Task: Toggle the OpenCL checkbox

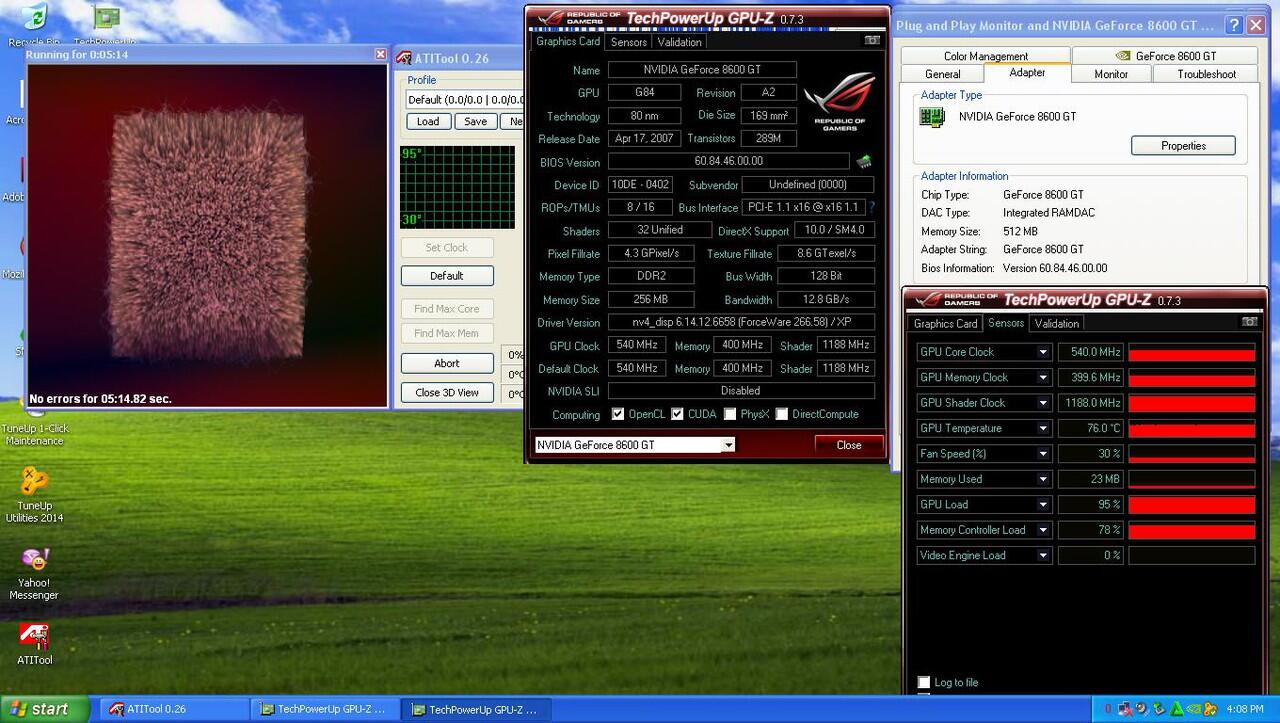Action: 618,414
